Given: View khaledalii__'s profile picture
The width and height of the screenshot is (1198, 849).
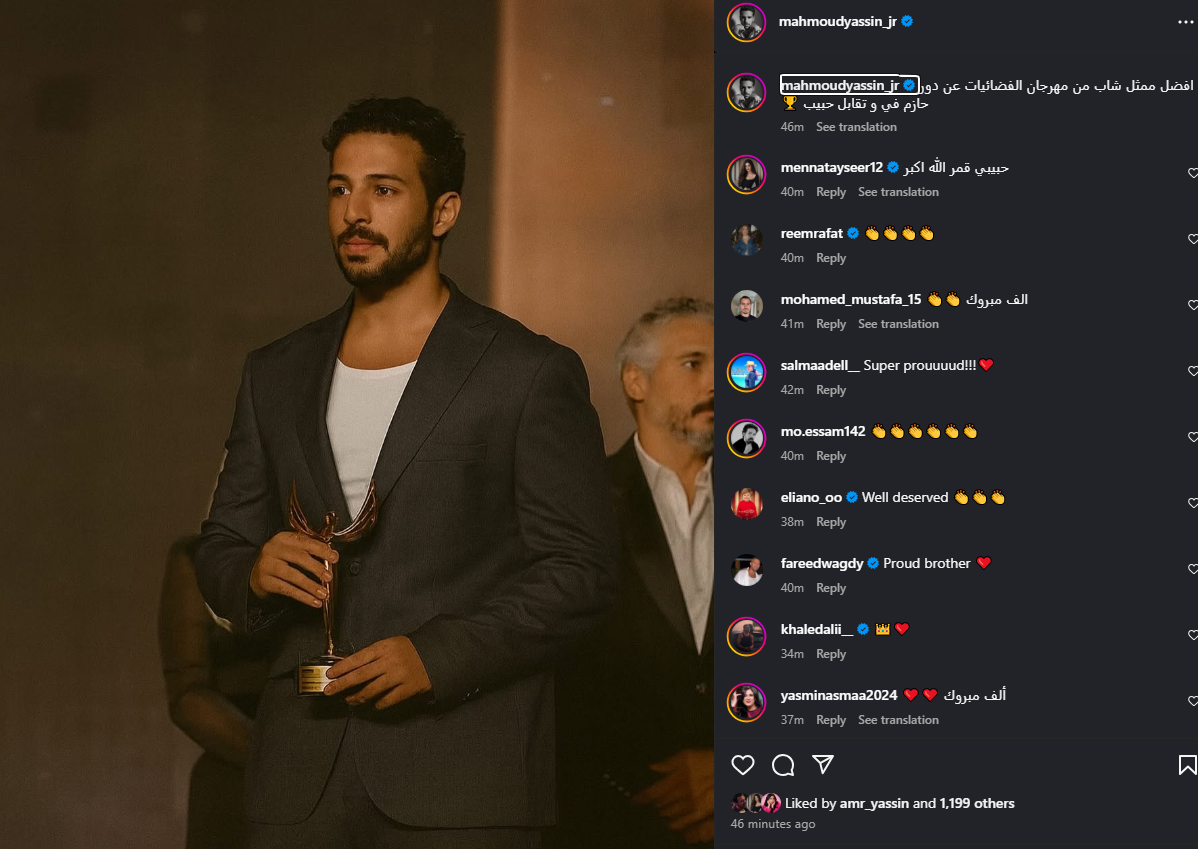Looking at the screenshot, I should click(x=746, y=637).
